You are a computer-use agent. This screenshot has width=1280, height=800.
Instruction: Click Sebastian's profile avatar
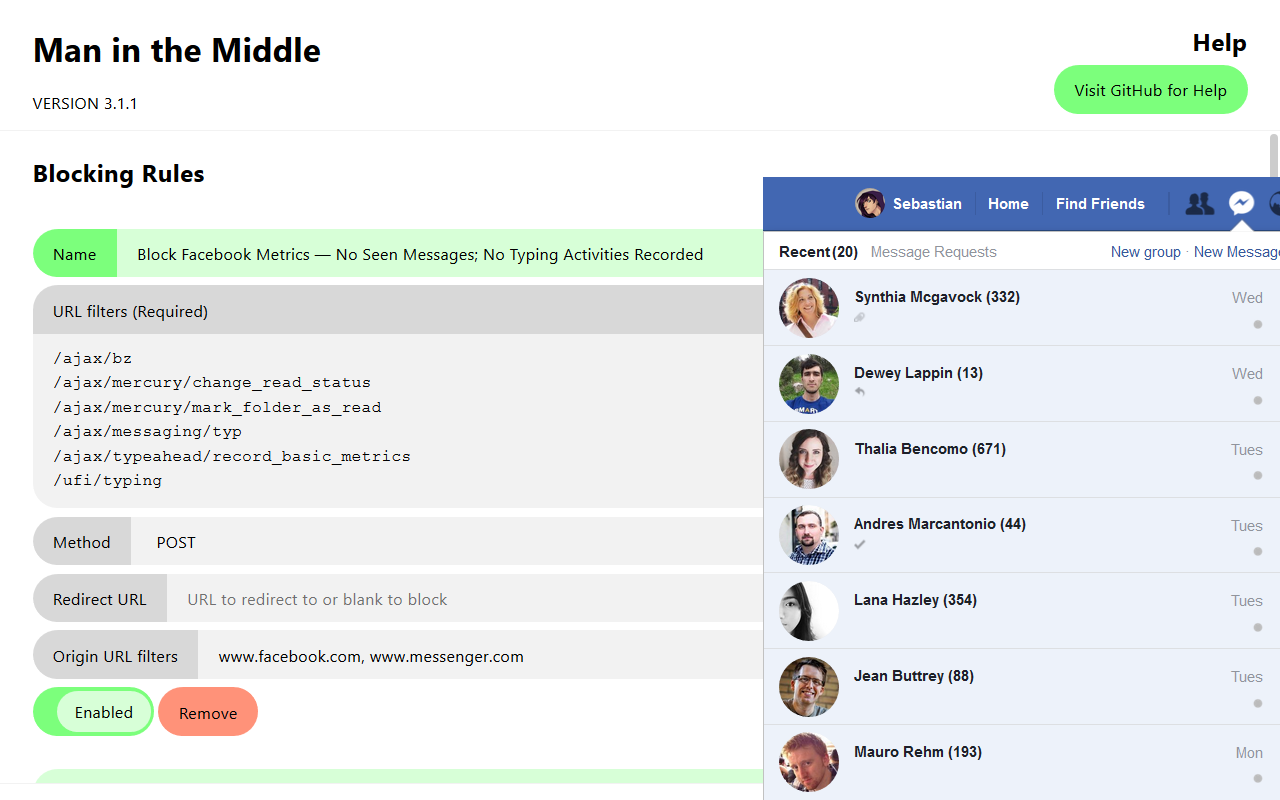pos(870,204)
